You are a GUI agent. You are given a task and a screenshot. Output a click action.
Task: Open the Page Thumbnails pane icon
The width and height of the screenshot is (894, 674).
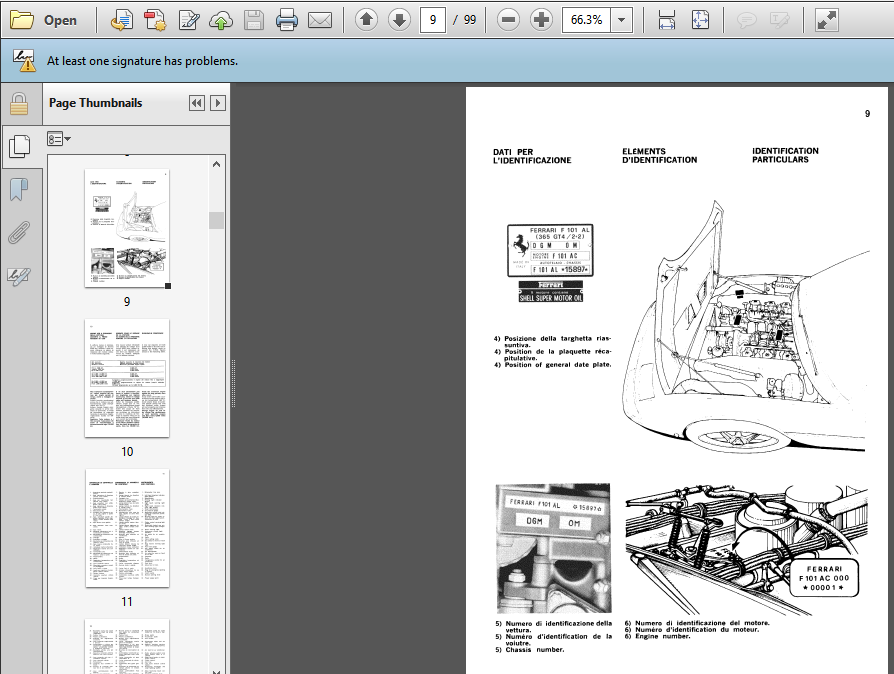point(20,147)
